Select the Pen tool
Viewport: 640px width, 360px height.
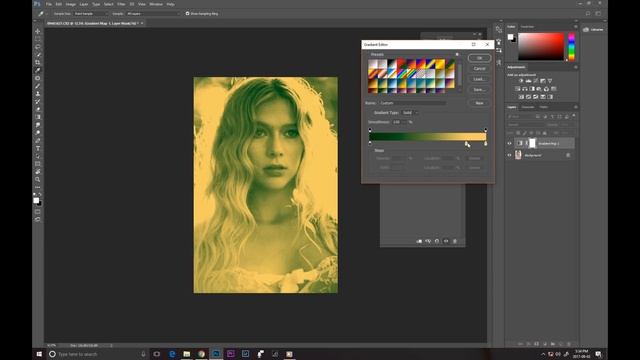[38, 140]
